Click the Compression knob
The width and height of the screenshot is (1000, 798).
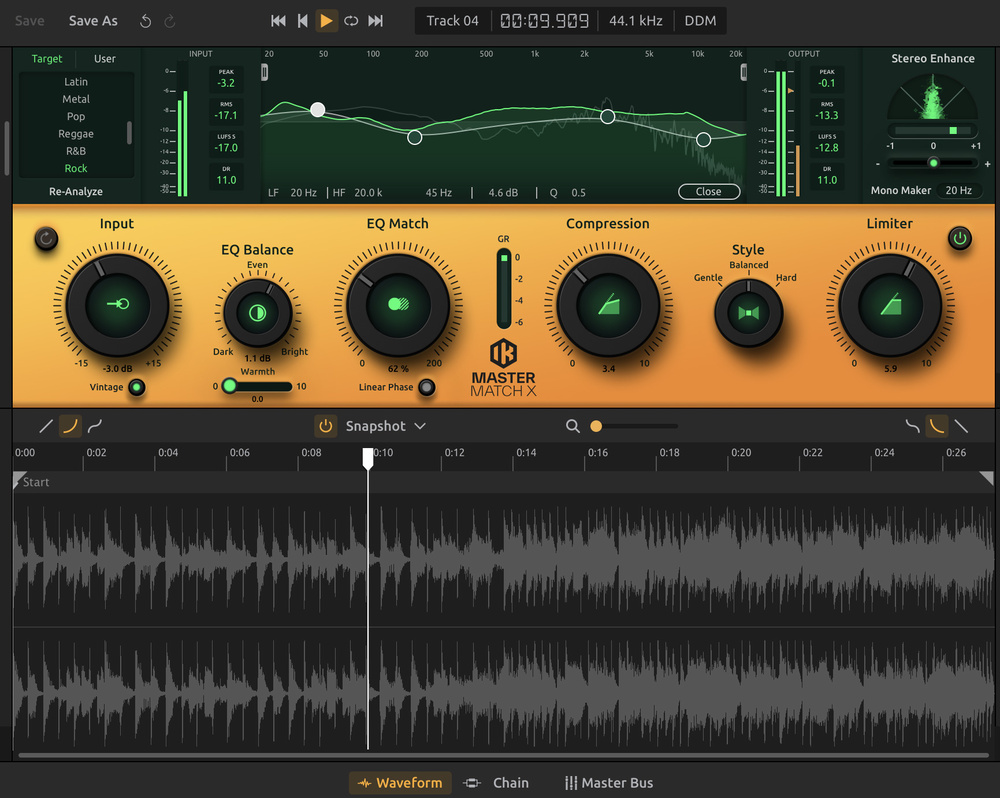click(608, 304)
